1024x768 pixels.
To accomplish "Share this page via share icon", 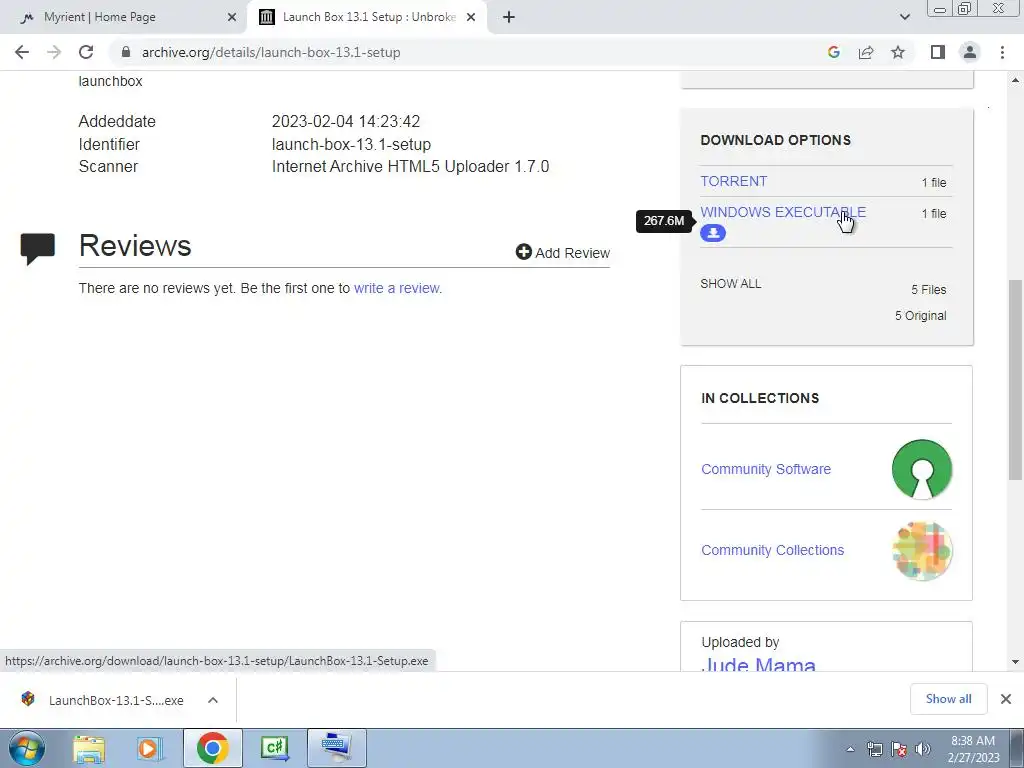I will point(866,52).
